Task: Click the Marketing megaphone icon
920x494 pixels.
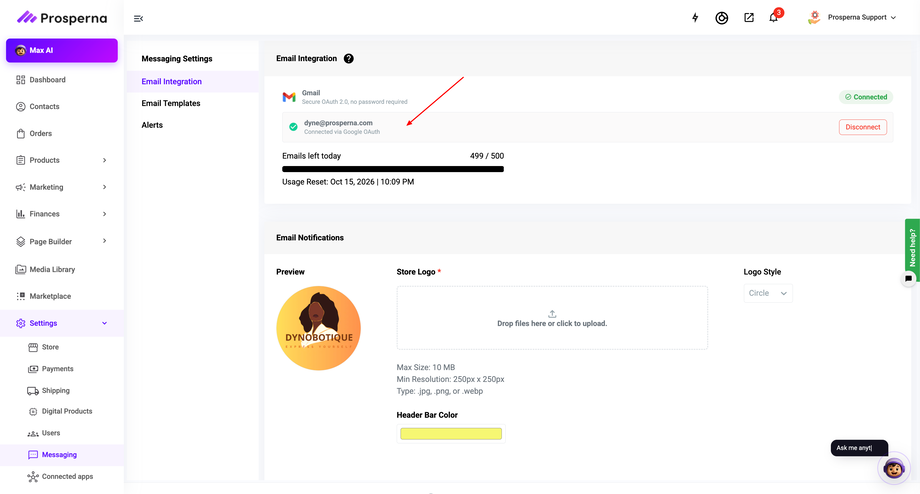Action: pyautogui.click(x=21, y=187)
